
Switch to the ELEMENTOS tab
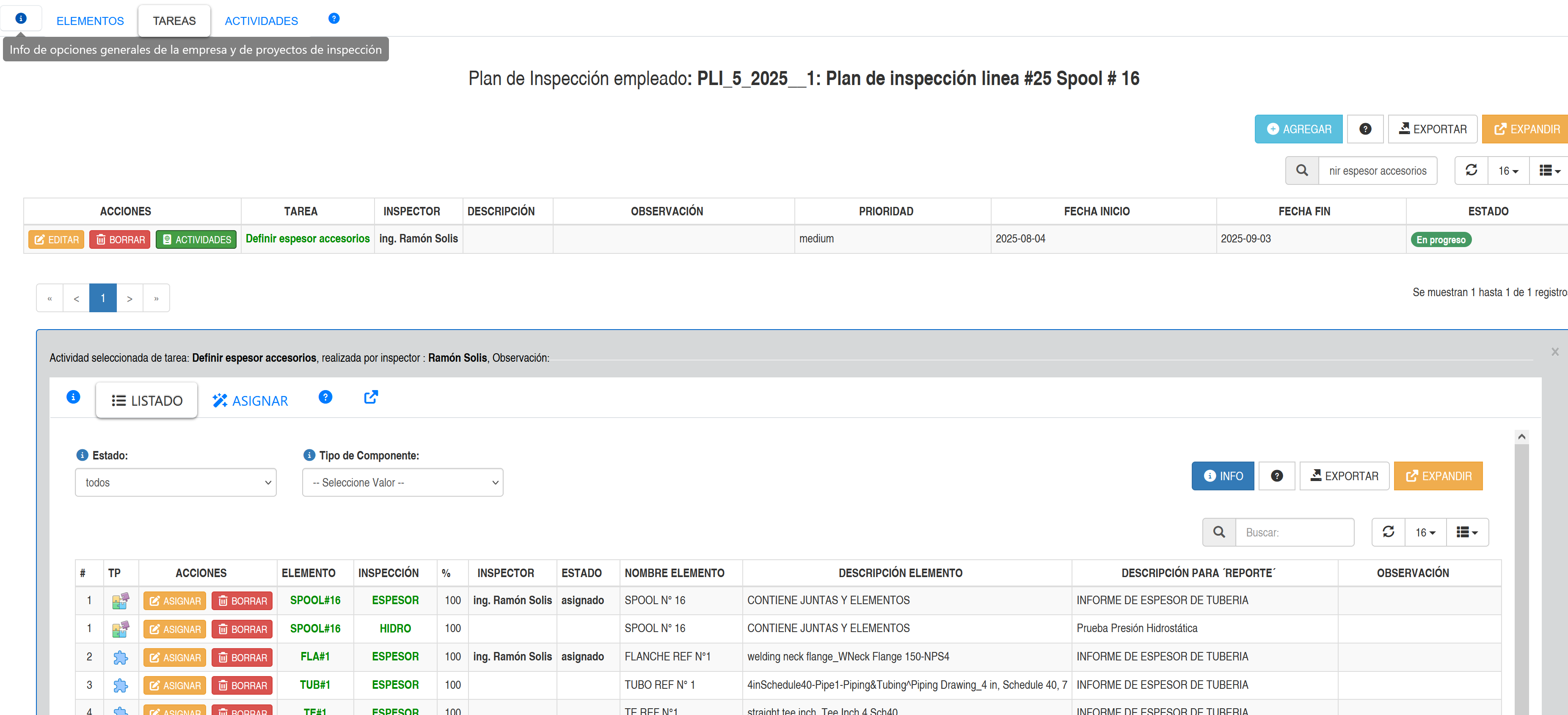click(90, 21)
